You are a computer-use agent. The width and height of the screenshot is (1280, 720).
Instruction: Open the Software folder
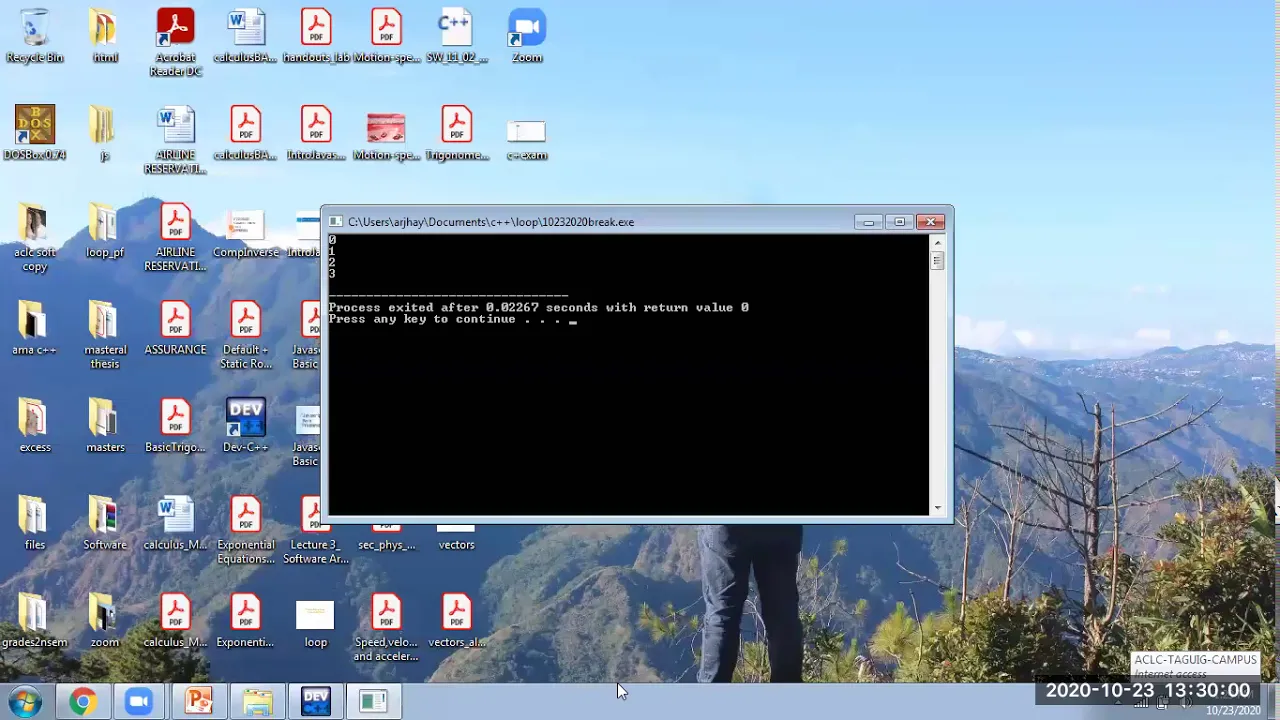[x=104, y=523]
